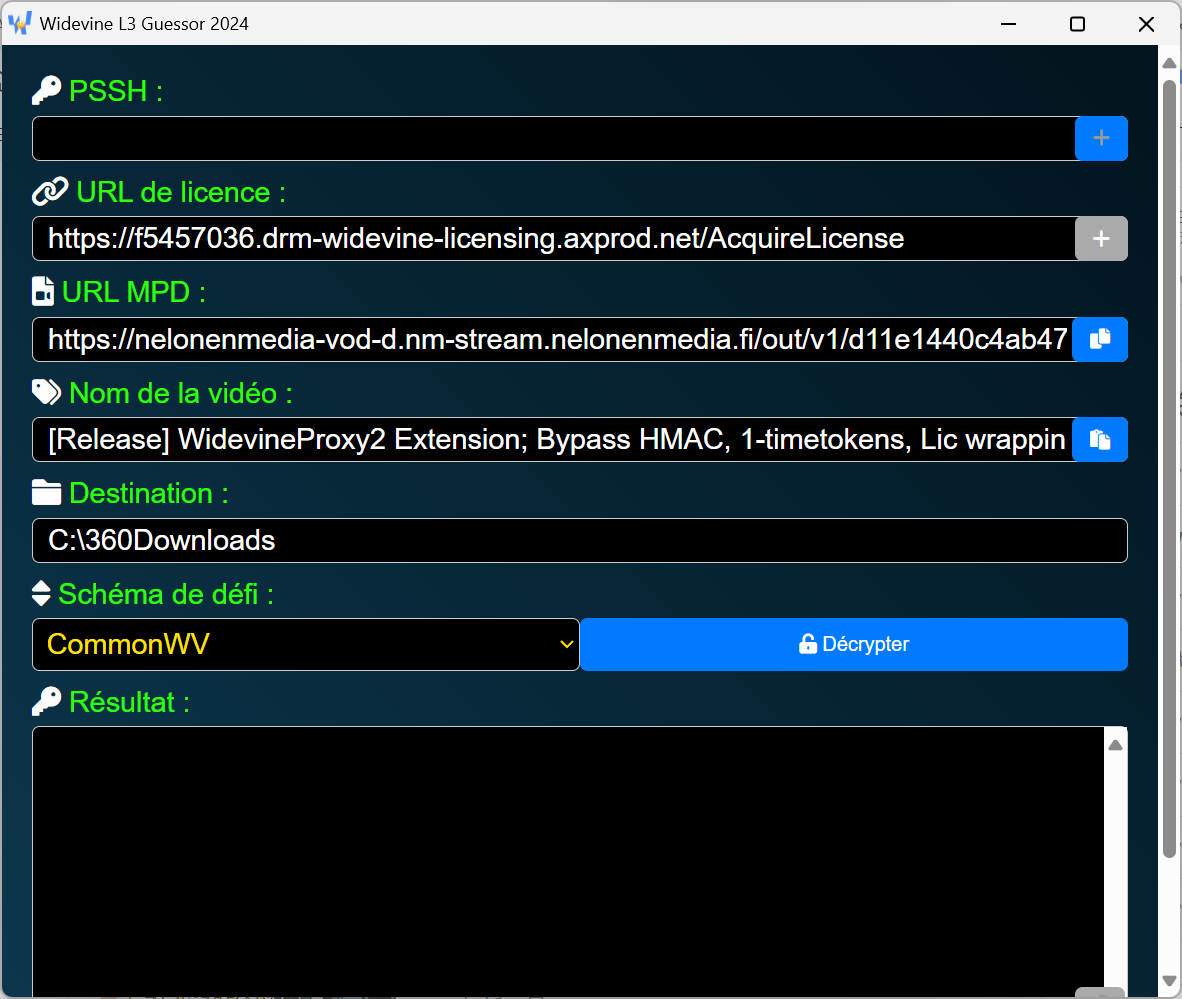Image resolution: width=1182 pixels, height=999 pixels.
Task: Click the key icon beside Résultat label
Action: click(47, 701)
